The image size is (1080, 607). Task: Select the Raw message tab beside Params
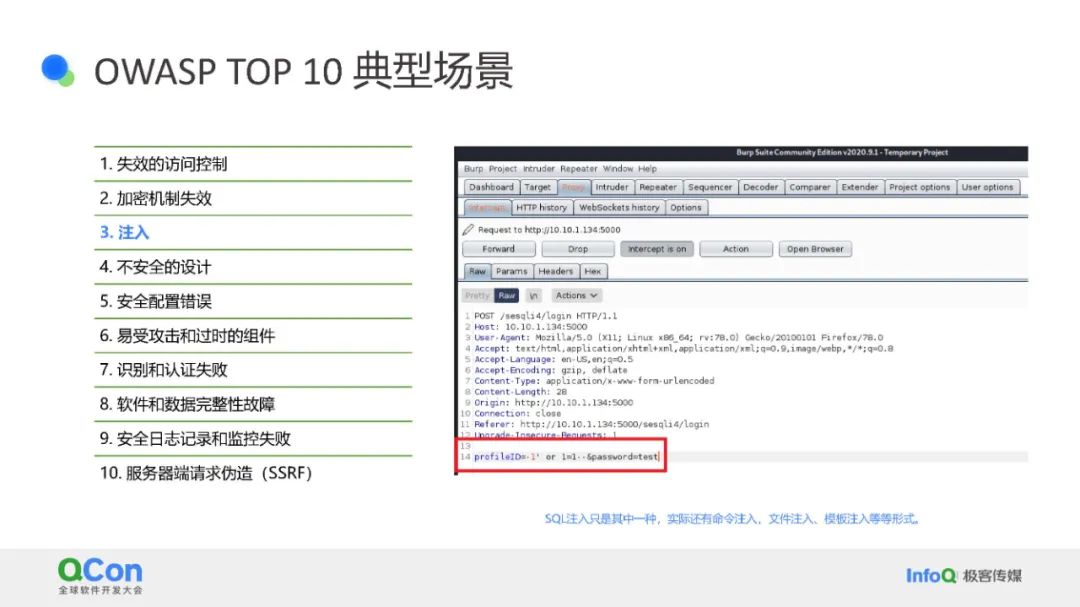(477, 271)
